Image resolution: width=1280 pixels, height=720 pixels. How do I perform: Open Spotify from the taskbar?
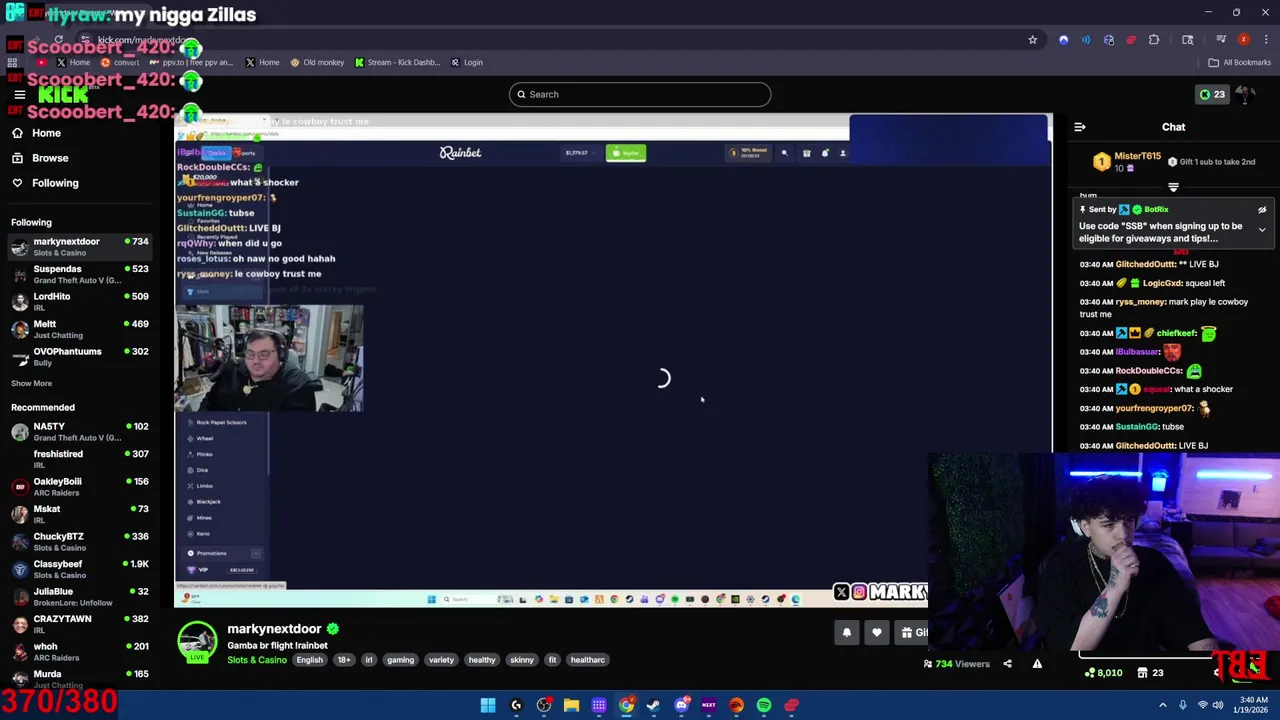pyautogui.click(x=764, y=705)
